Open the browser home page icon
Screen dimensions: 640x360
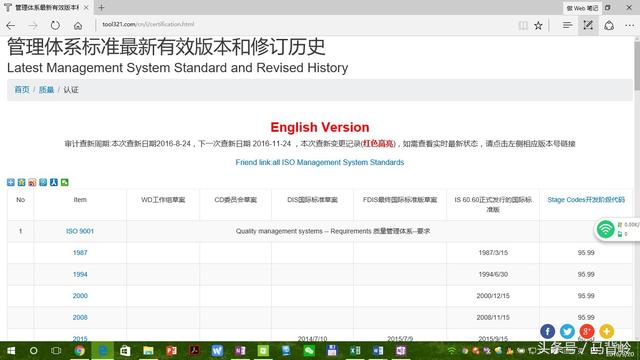pos(78,25)
